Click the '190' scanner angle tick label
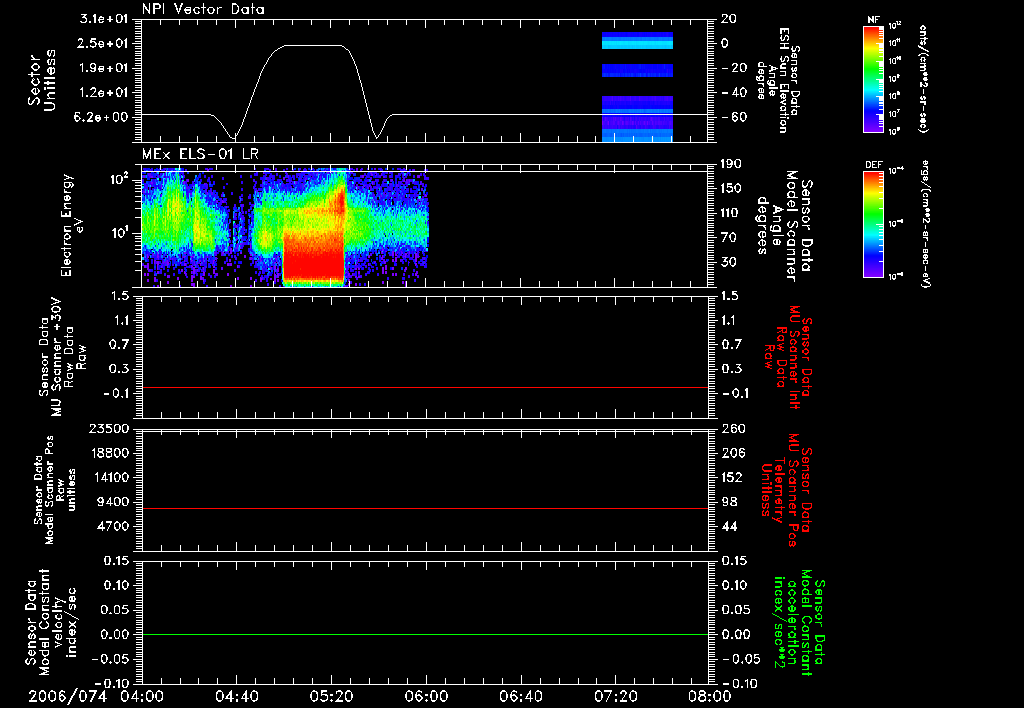This screenshot has width=1024, height=708. (x=731, y=164)
